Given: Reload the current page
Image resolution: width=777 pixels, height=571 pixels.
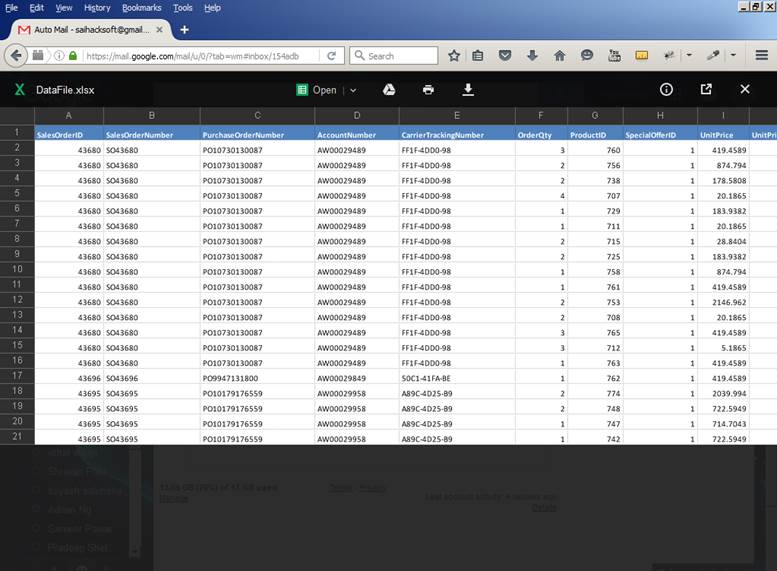Looking at the screenshot, I should [x=332, y=56].
